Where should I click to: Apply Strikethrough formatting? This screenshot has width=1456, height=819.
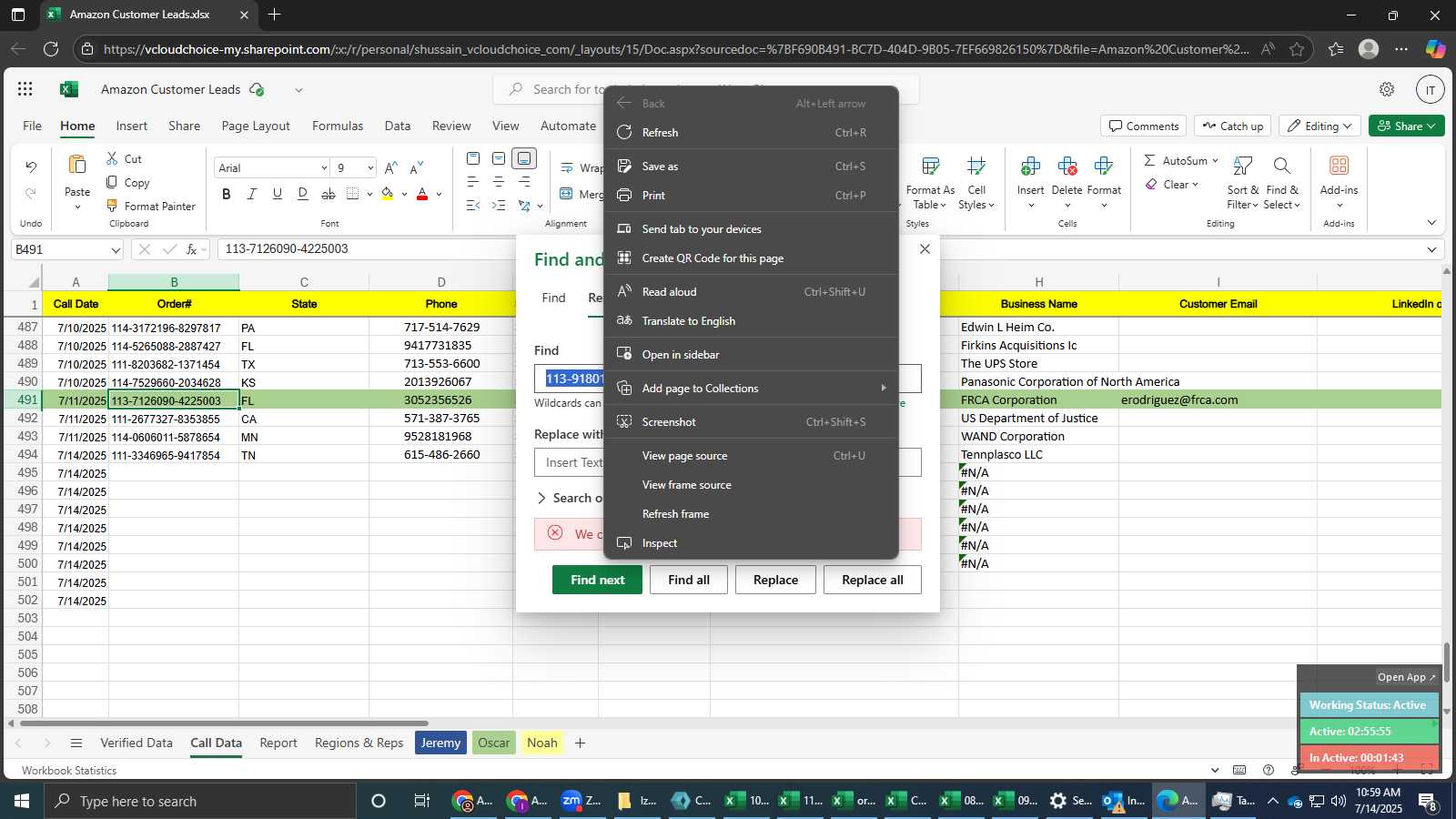pos(329,194)
